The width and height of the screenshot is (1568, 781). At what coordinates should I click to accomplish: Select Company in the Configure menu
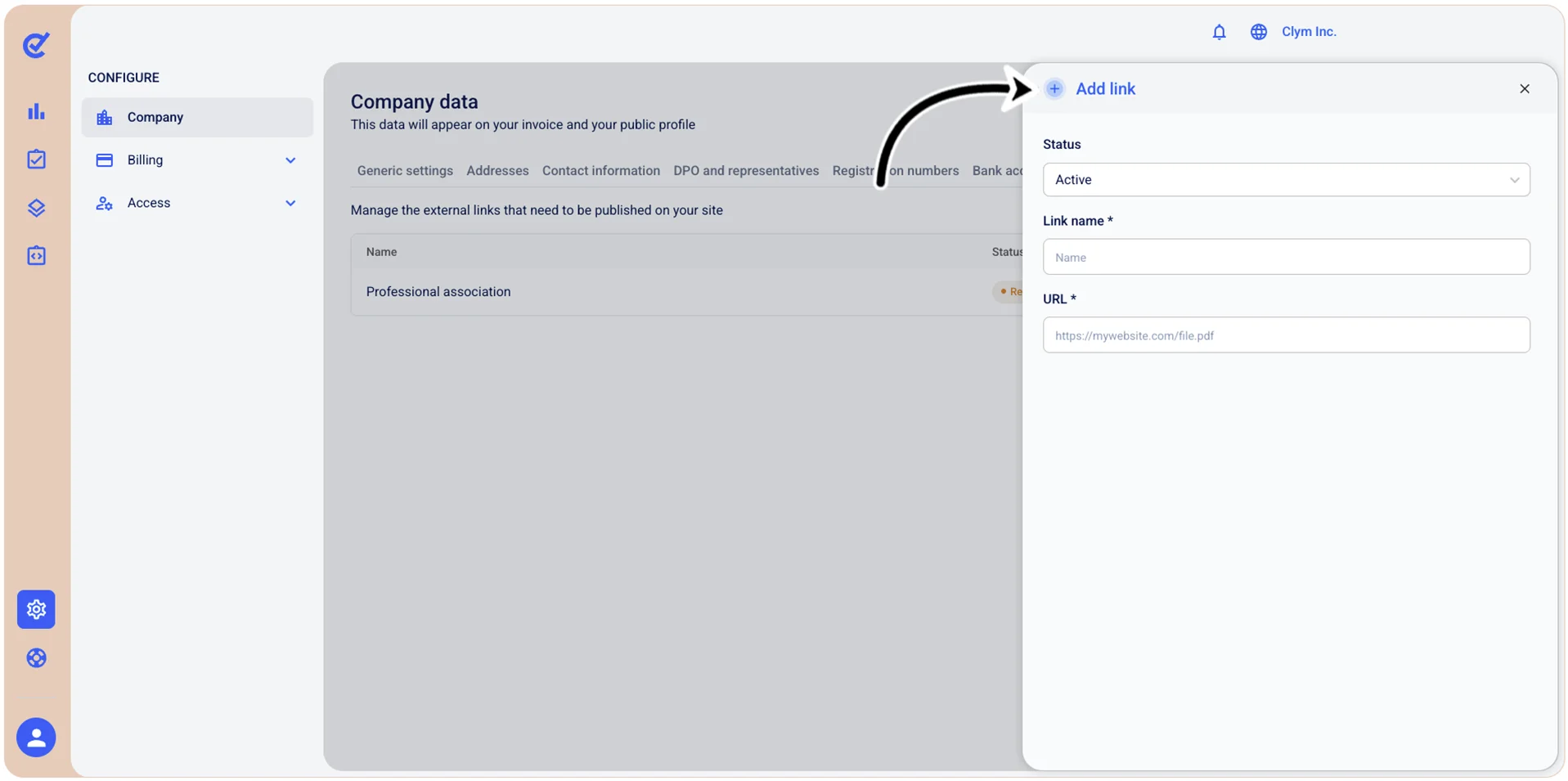197,118
